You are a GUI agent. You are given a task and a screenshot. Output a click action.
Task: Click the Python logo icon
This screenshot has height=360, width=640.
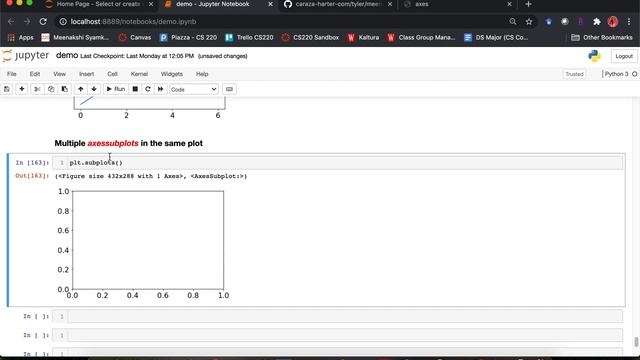(x=594, y=56)
